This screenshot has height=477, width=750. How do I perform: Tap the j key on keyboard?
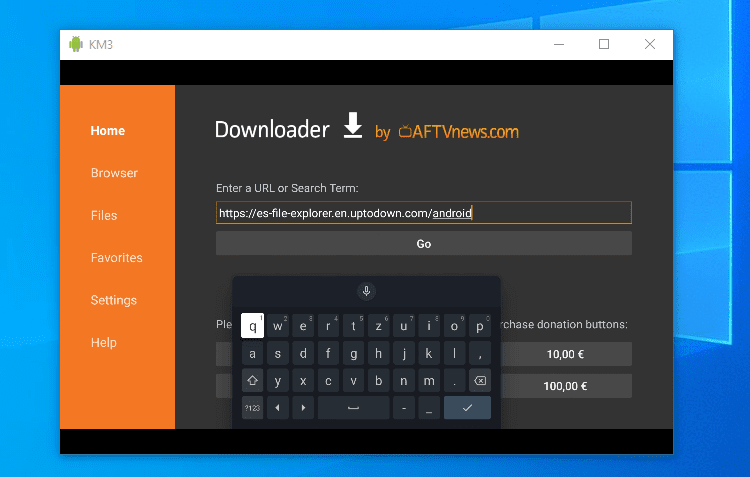[x=404, y=354]
